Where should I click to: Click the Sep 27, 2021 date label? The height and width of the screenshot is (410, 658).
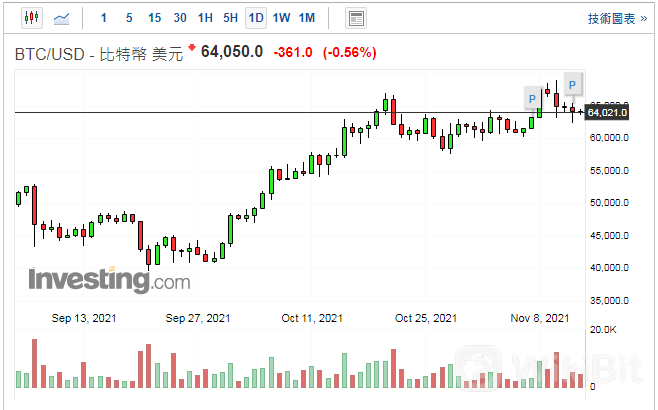click(198, 318)
